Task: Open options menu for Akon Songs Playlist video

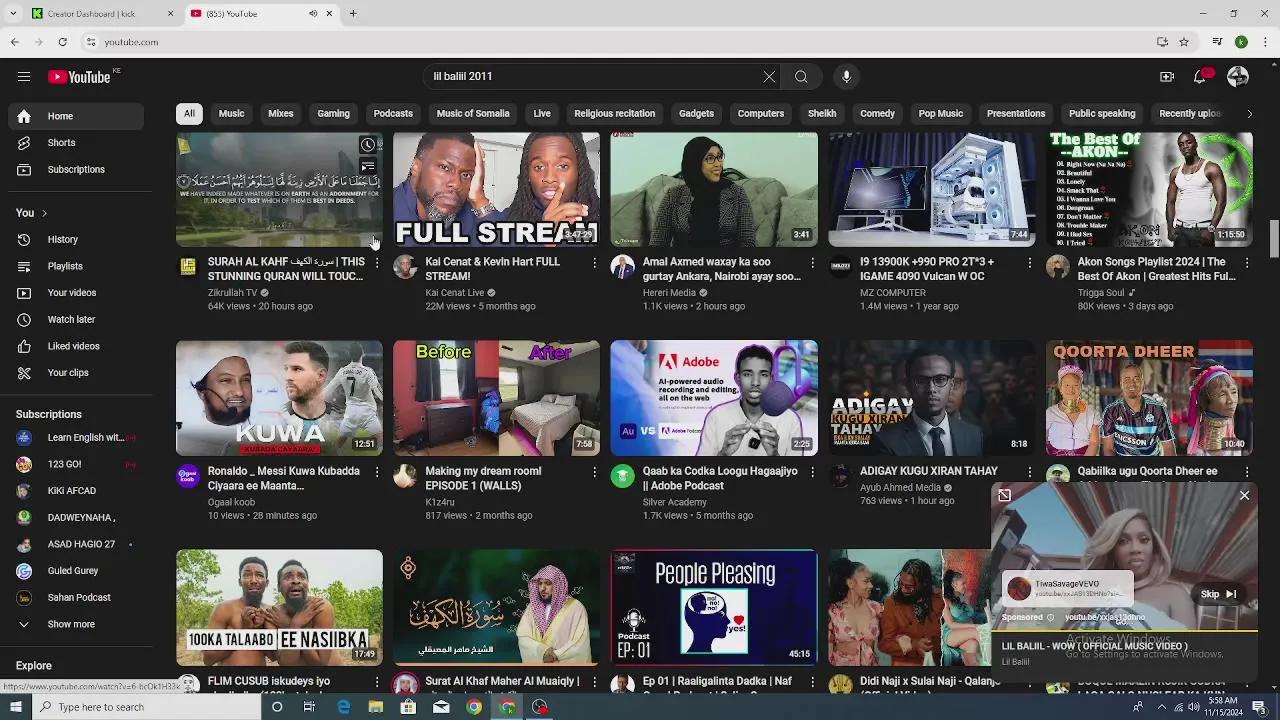Action: tap(1247, 262)
